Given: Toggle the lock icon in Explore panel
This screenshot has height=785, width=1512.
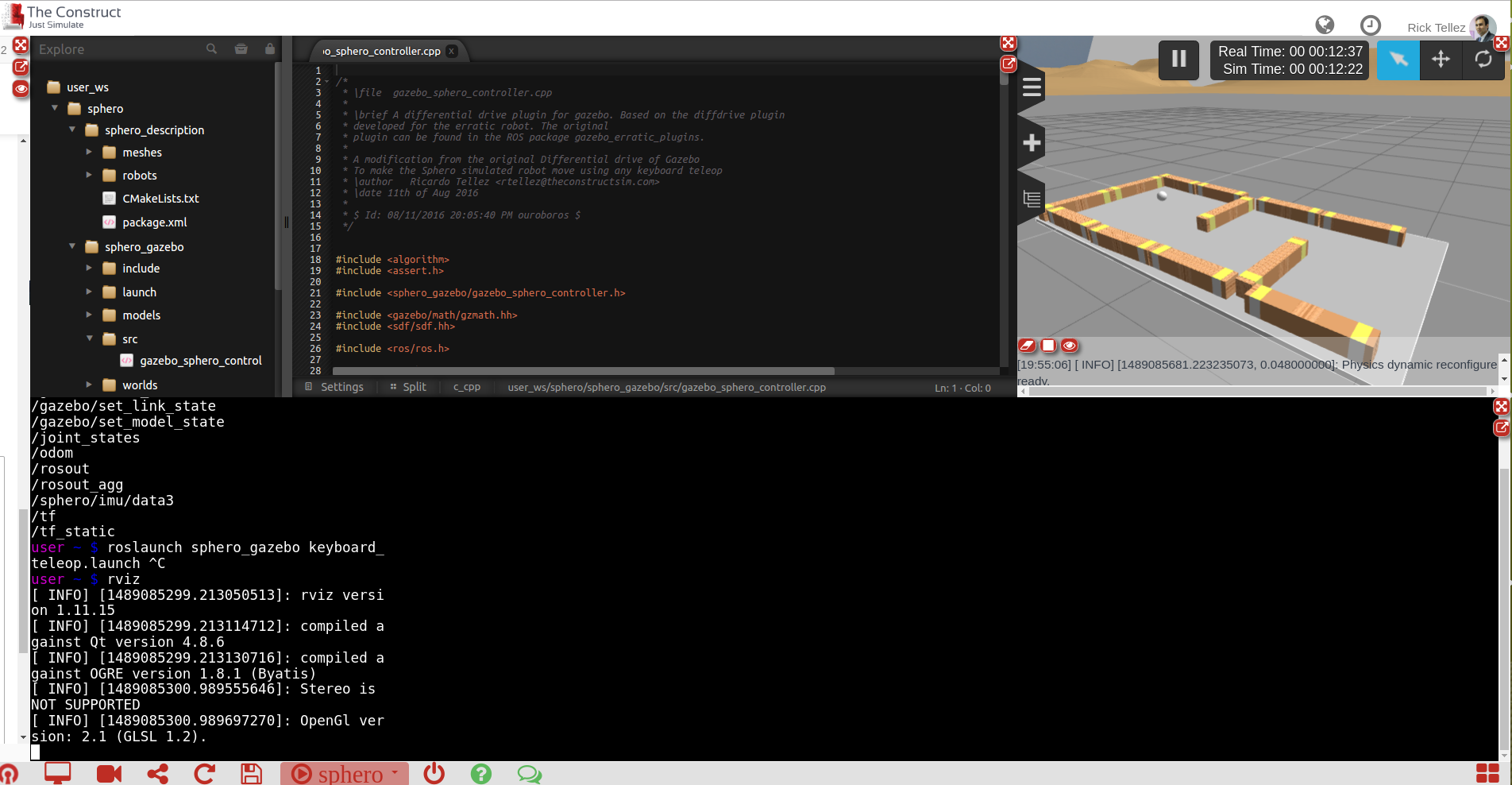Looking at the screenshot, I should pos(270,49).
